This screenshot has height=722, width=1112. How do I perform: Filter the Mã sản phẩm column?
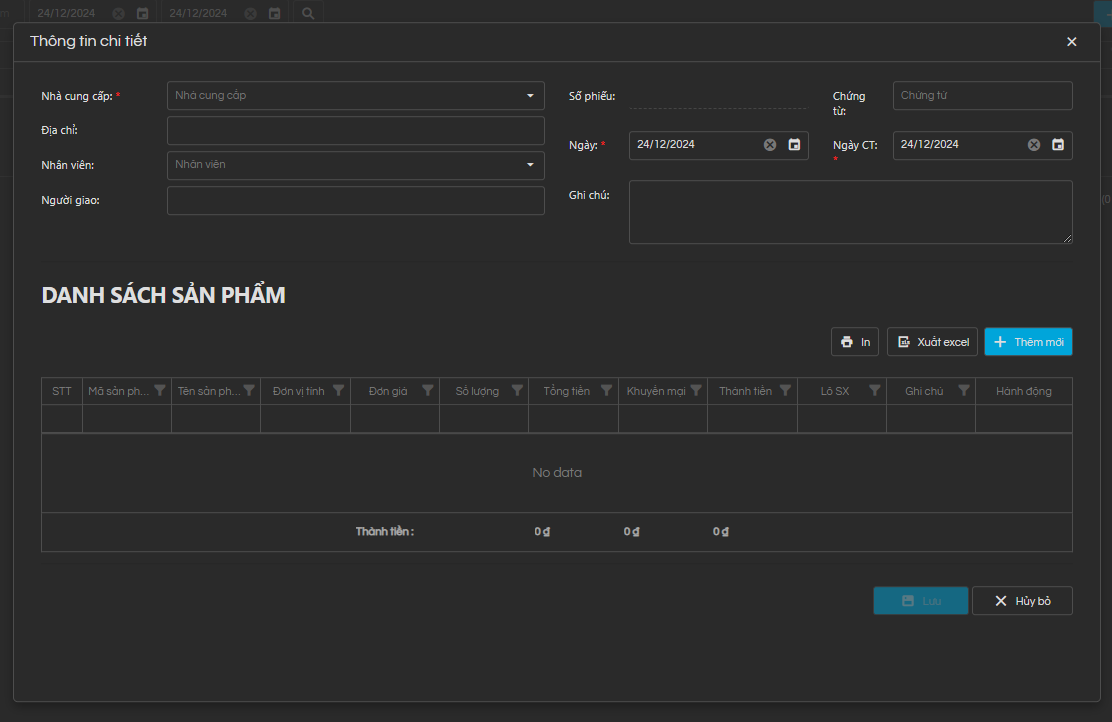160,391
